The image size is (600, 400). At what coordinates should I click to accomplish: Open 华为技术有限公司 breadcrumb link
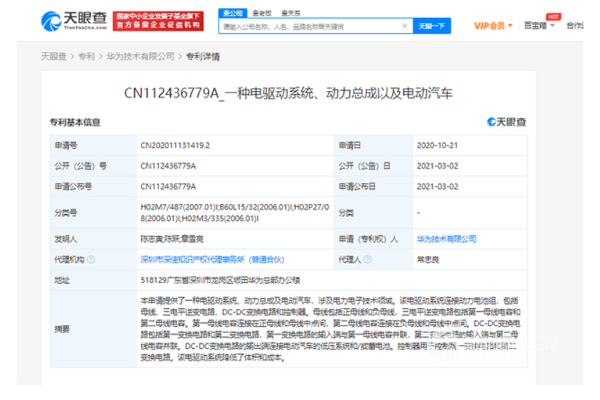coord(140,57)
